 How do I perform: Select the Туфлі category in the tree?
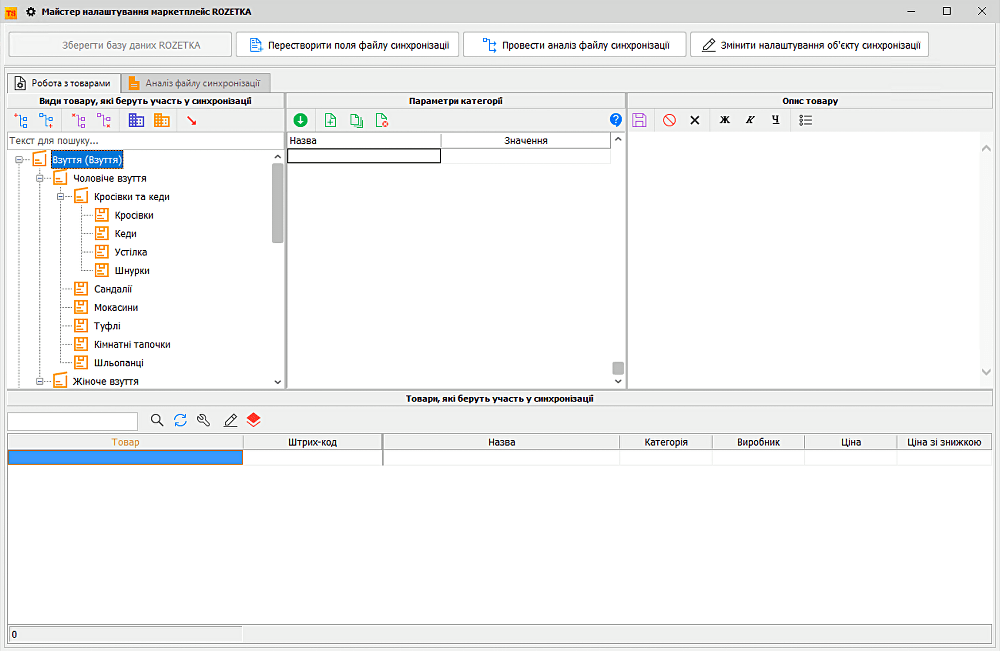[107, 326]
